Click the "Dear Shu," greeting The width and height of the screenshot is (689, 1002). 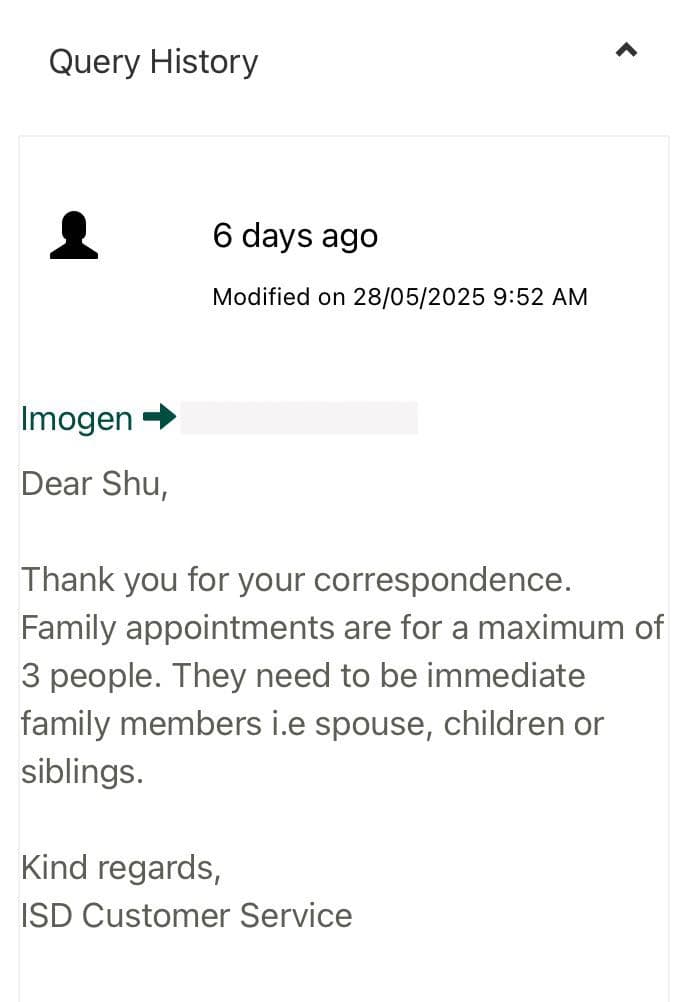pyautogui.click(x=94, y=484)
